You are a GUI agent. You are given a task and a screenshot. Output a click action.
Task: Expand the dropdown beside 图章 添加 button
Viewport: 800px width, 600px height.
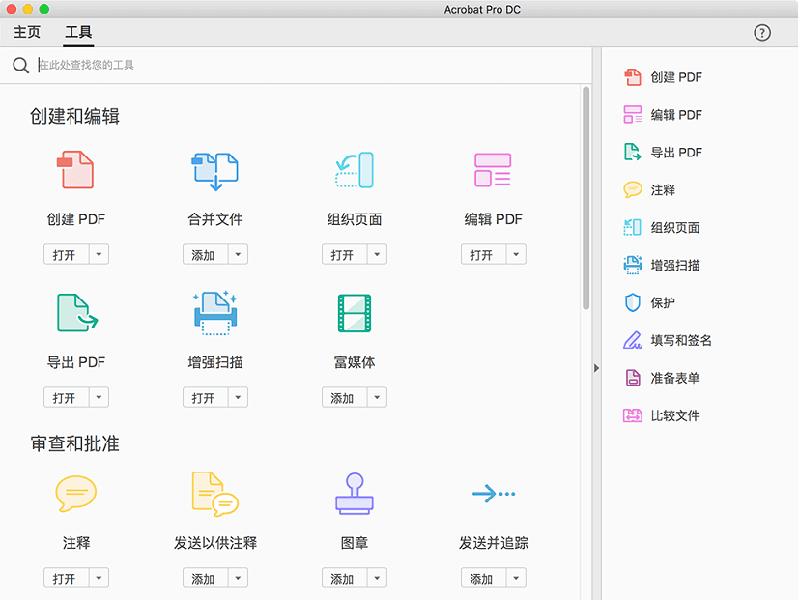[x=377, y=578]
